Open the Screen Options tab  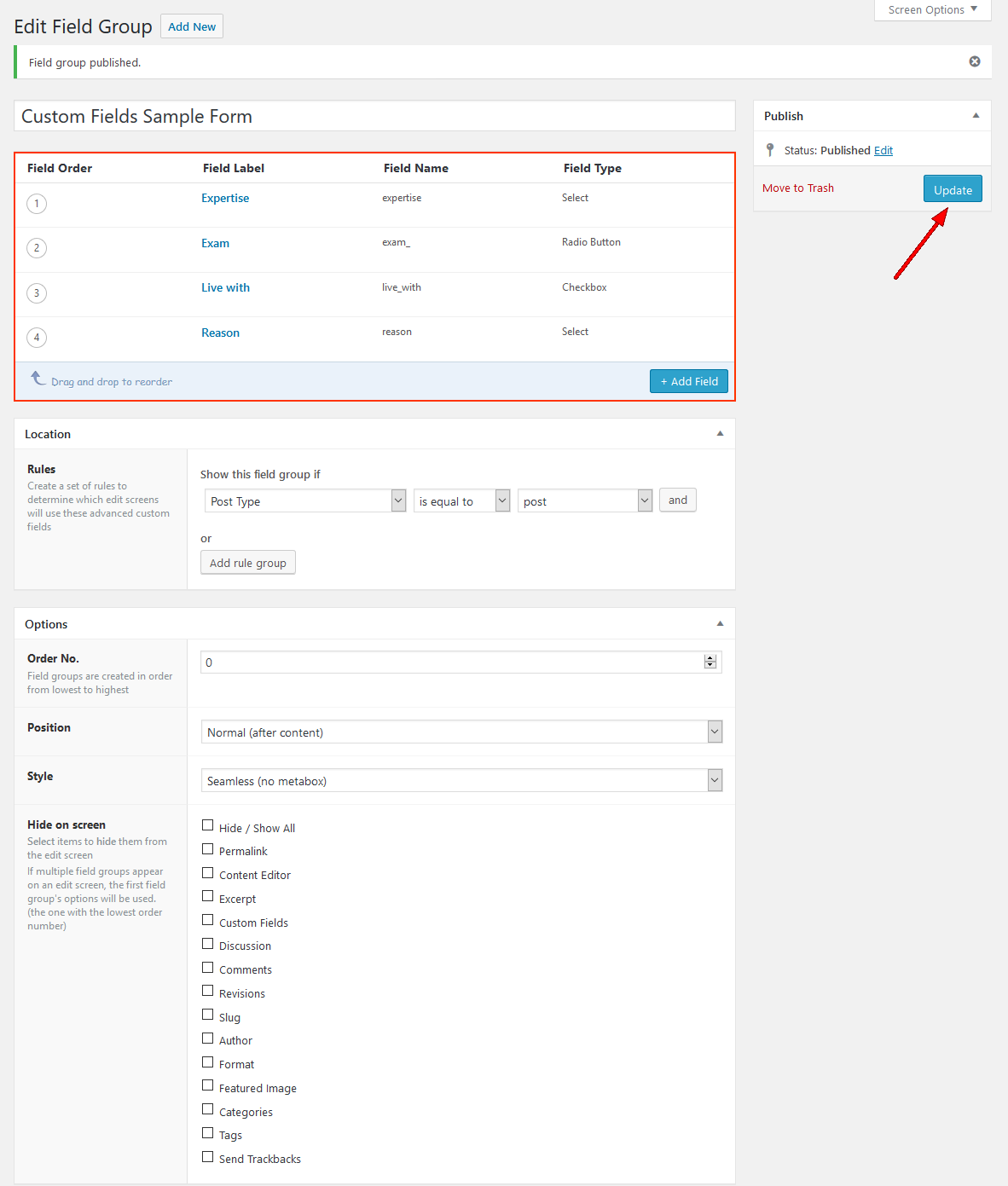click(932, 10)
